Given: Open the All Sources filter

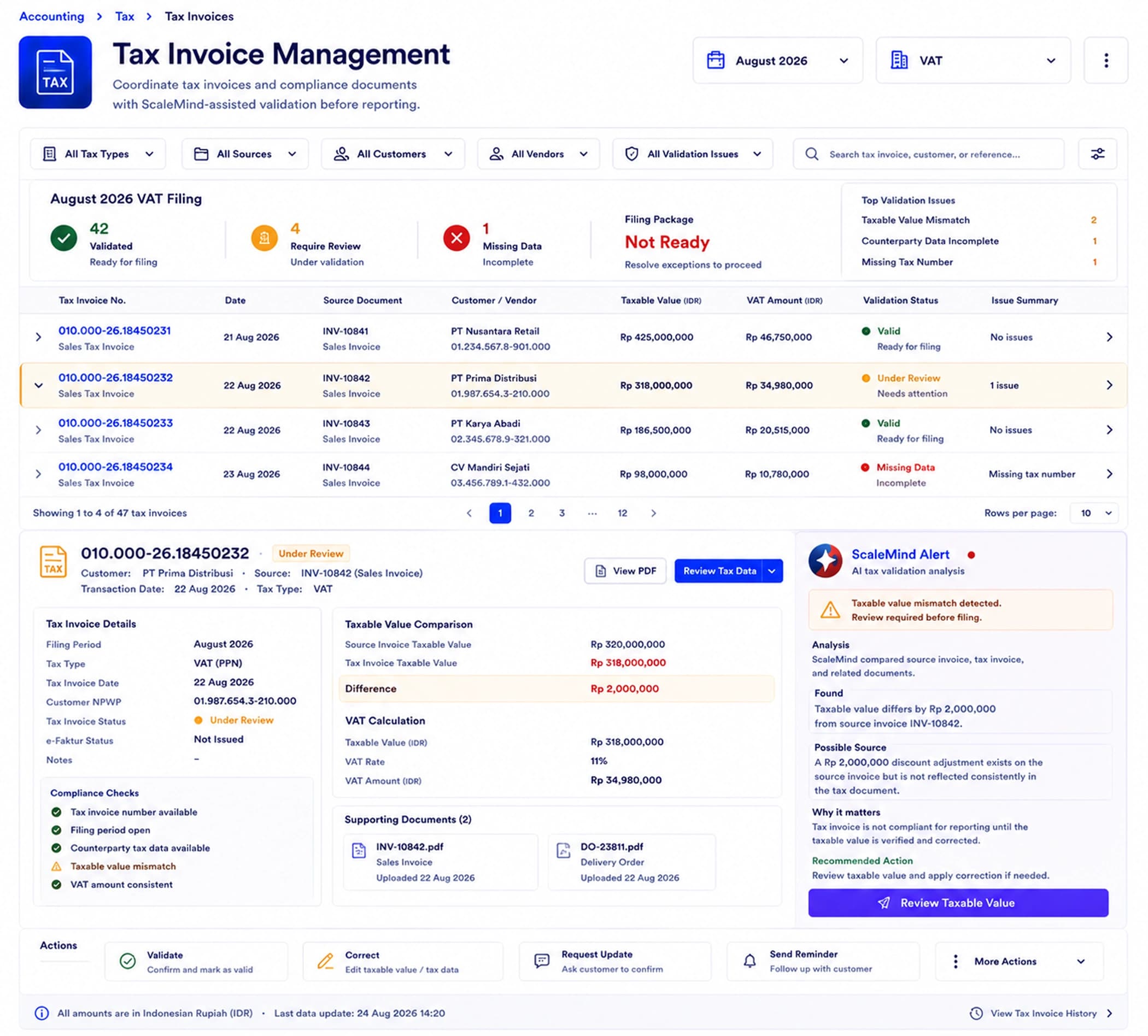Looking at the screenshot, I should (245, 154).
